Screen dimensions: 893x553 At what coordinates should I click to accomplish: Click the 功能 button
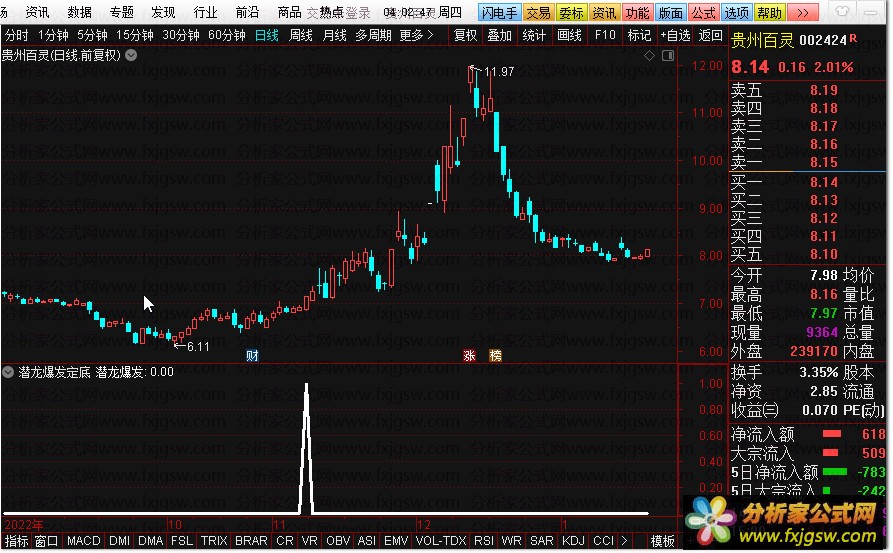pos(637,13)
